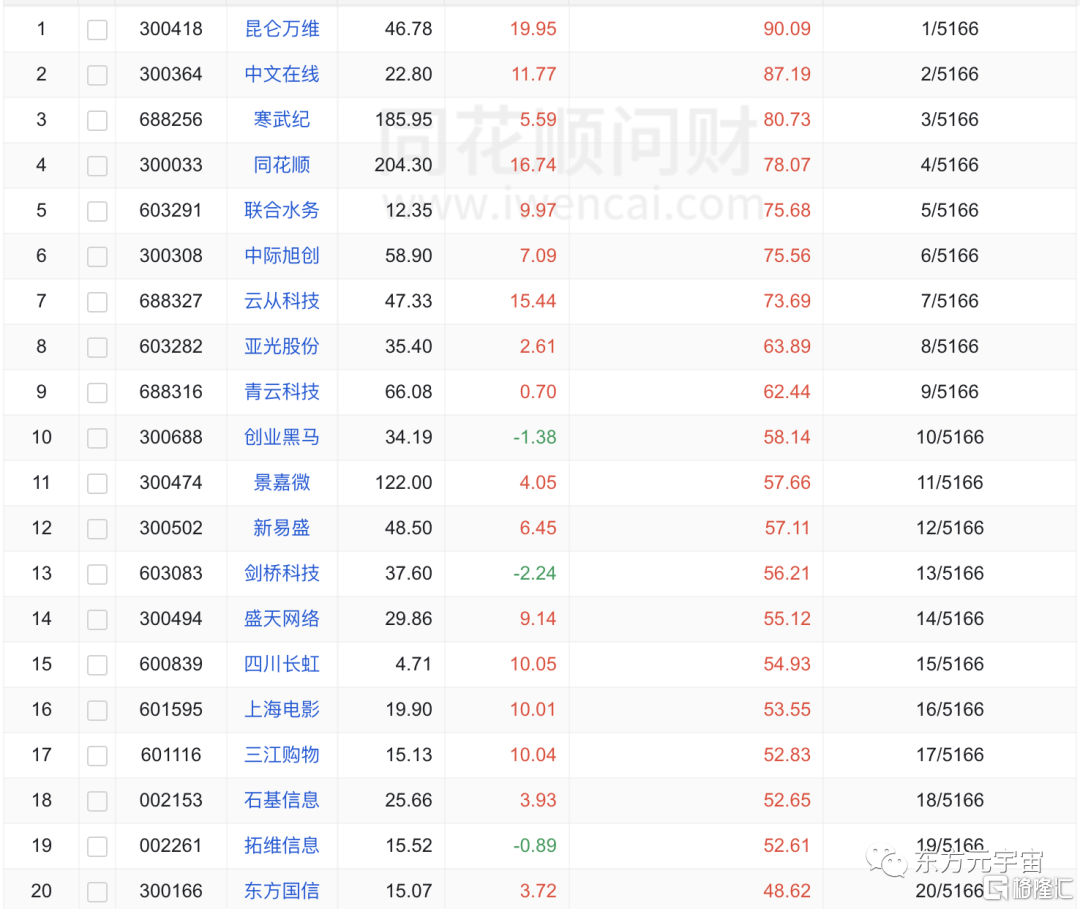Open 东方国信 stock details
The image size is (1080, 909).
click(x=282, y=892)
